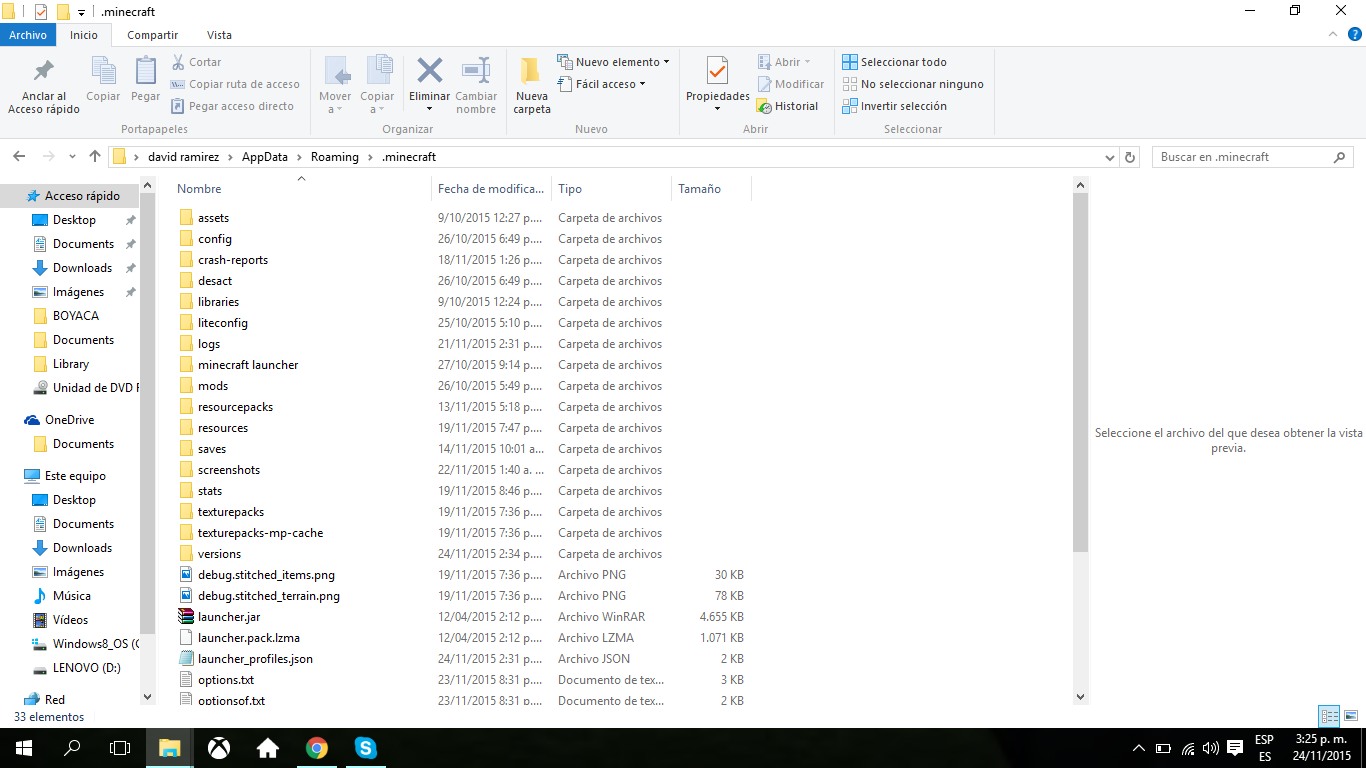
Task: Select the crash-reports folder
Action: (232, 260)
